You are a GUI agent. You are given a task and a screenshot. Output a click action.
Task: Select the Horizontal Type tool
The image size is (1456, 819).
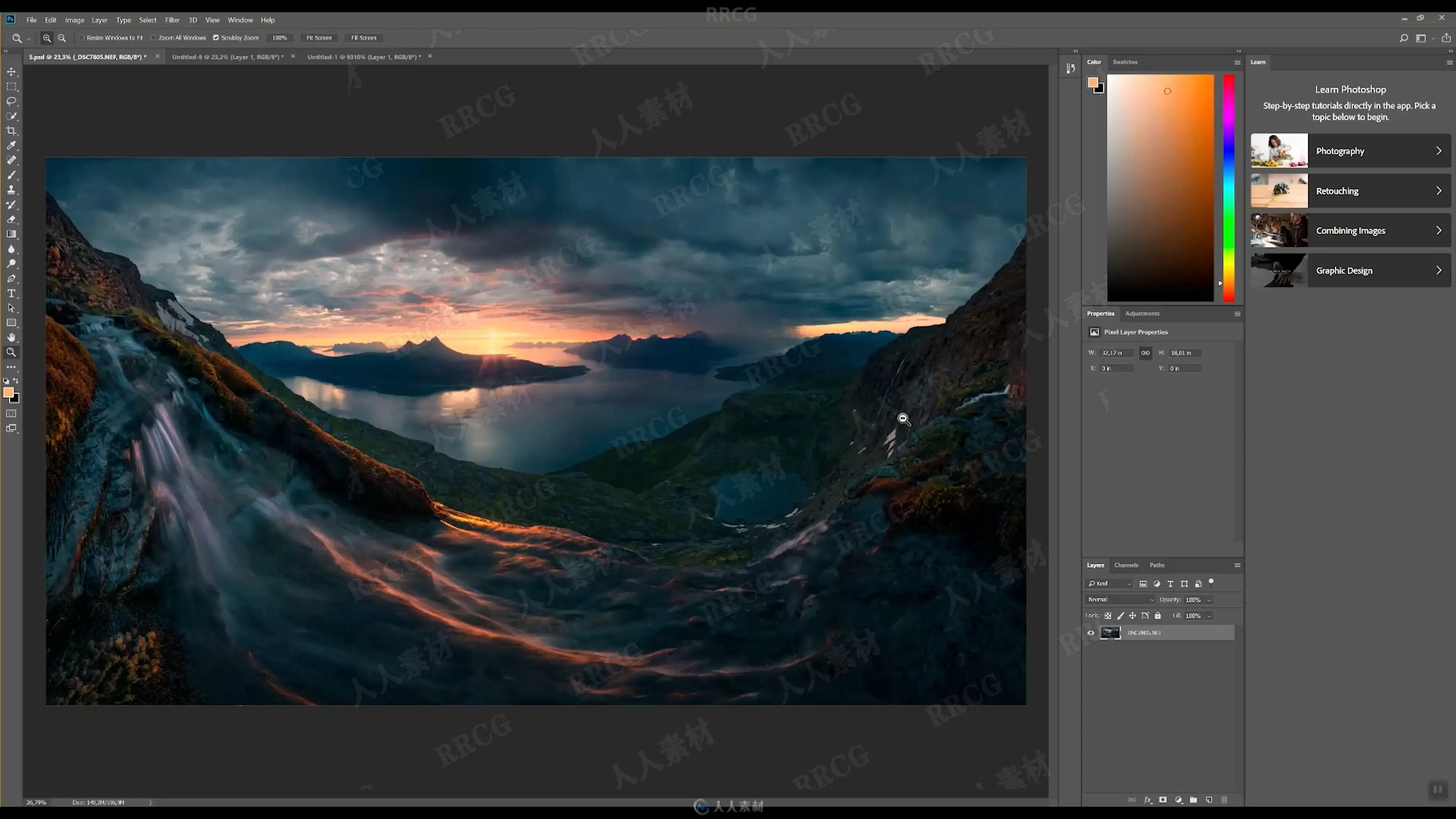click(x=11, y=293)
